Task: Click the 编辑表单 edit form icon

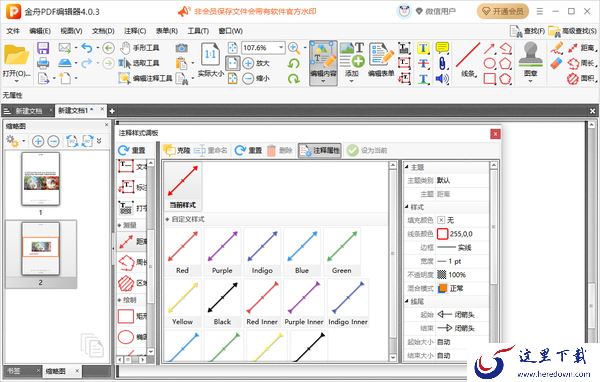Action: 381,60
